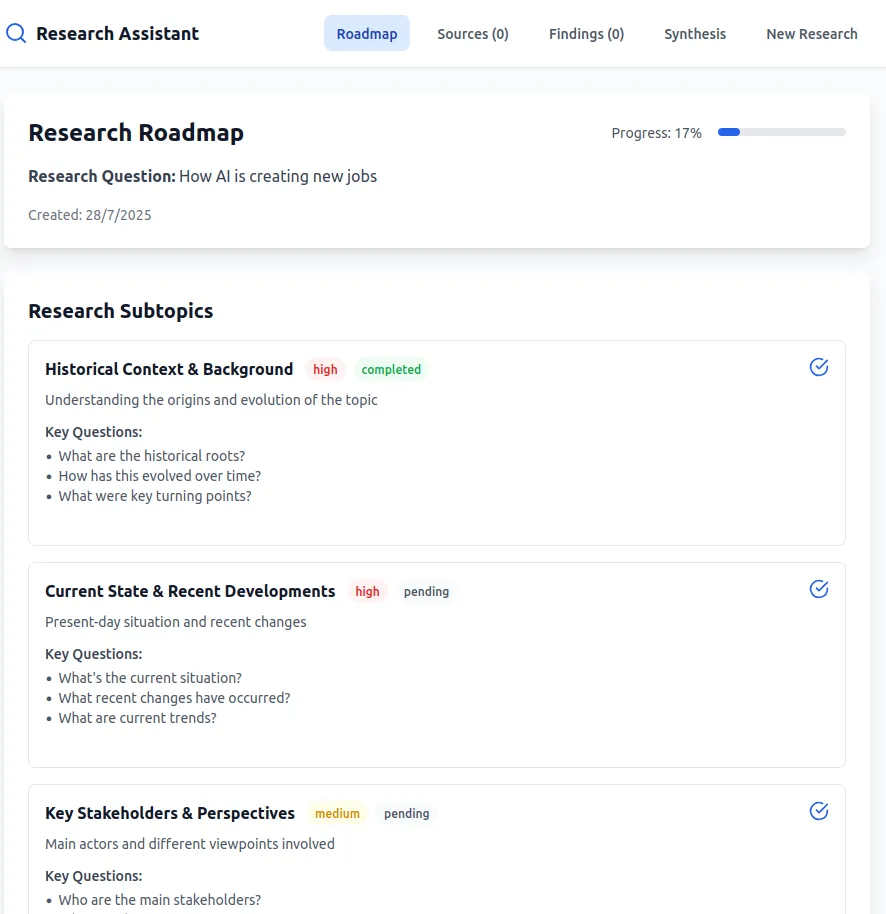
Task: Click 'Present-day situation and recent changes'
Action: (175, 622)
